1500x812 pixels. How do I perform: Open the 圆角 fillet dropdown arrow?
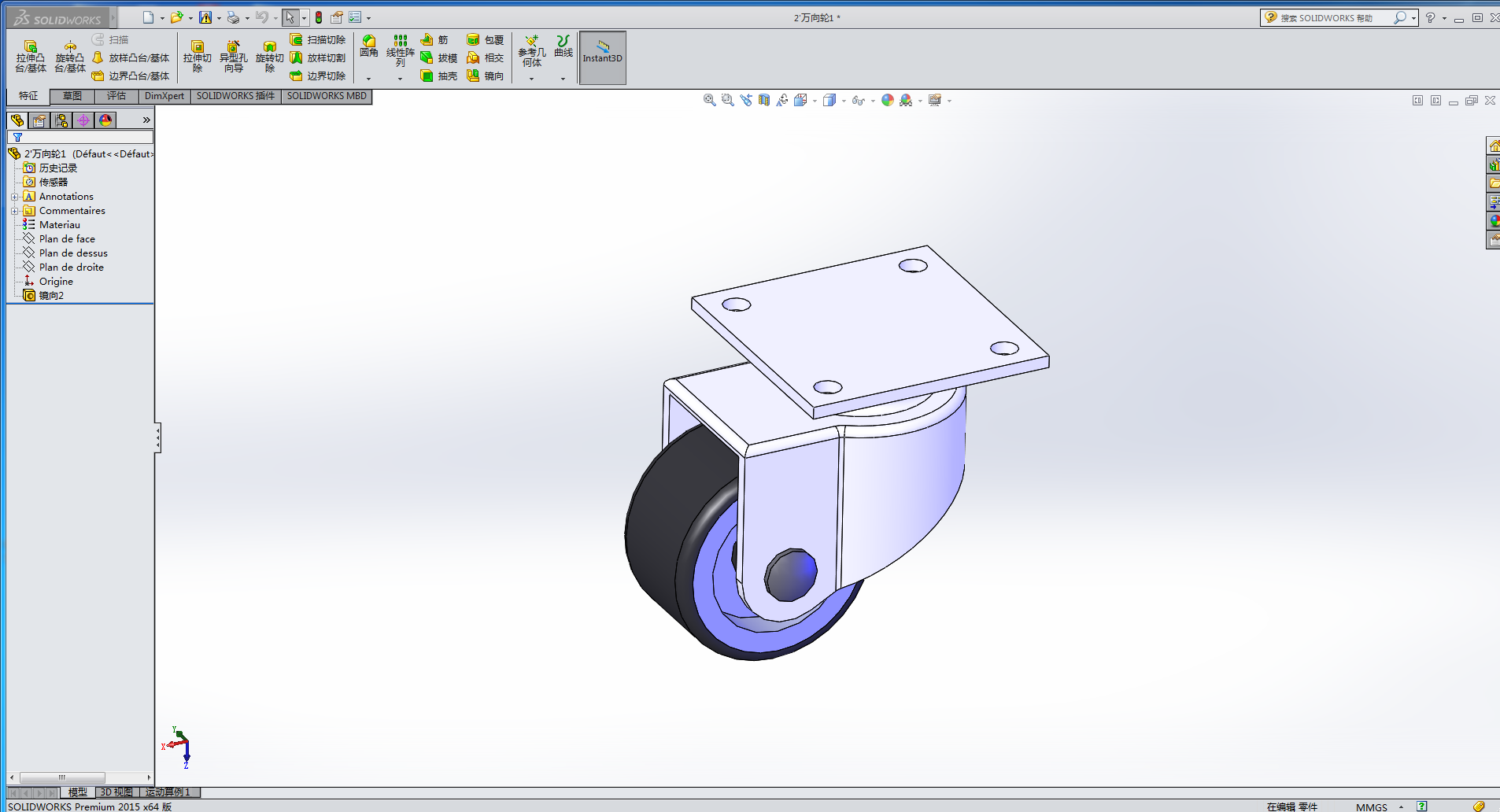click(368, 79)
